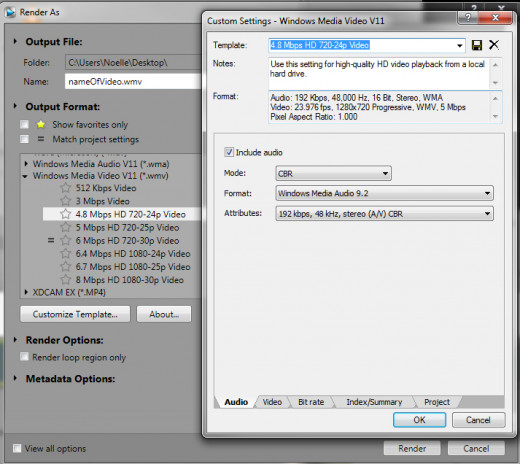Click the Custom Settings help question button
Viewport: 520px width, 464px height.
tap(468, 17)
